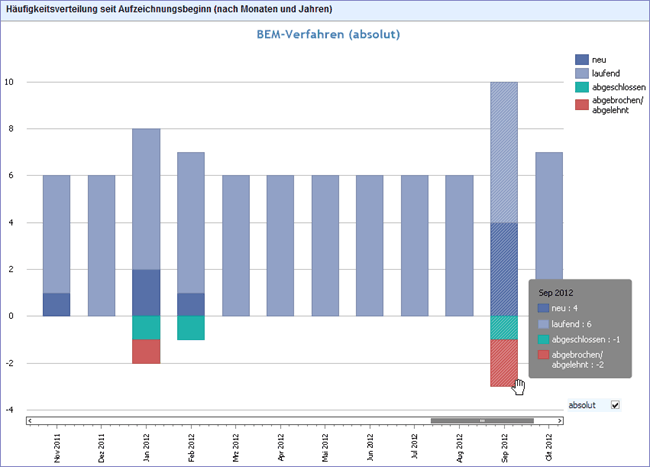Screen dimensions: 650x467
Task: Select the Jan 2012 abgeschlossen segment
Action: point(146,328)
